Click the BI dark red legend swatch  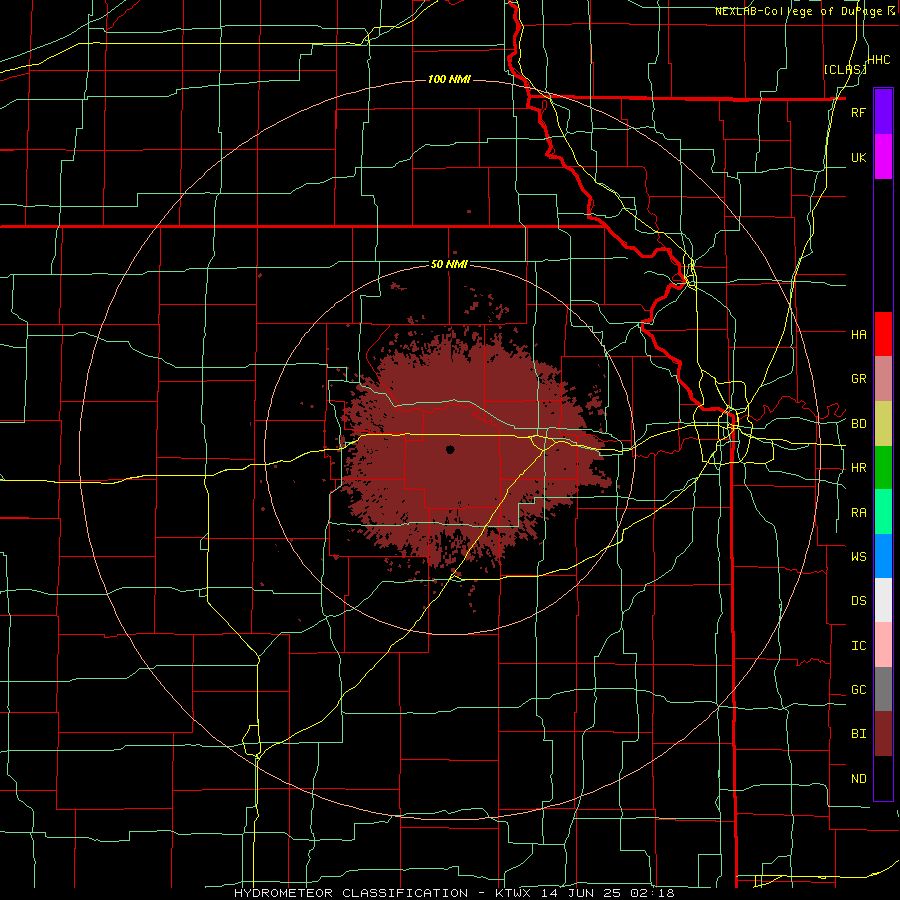tap(883, 734)
